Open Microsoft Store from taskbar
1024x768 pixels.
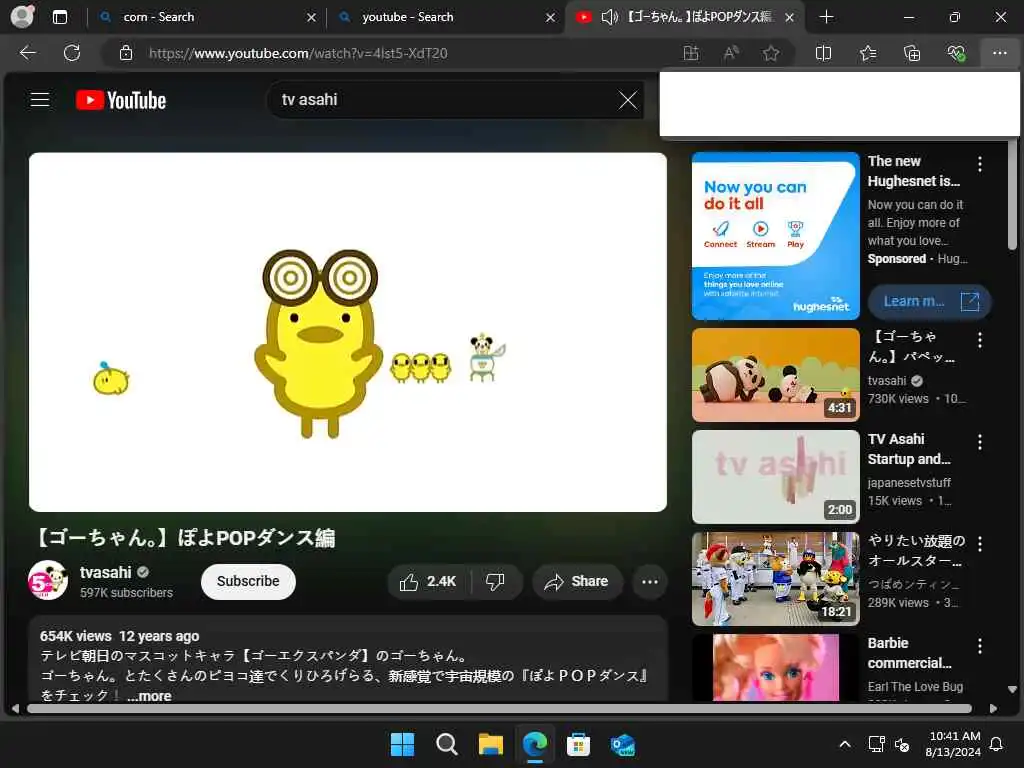pyautogui.click(x=578, y=744)
